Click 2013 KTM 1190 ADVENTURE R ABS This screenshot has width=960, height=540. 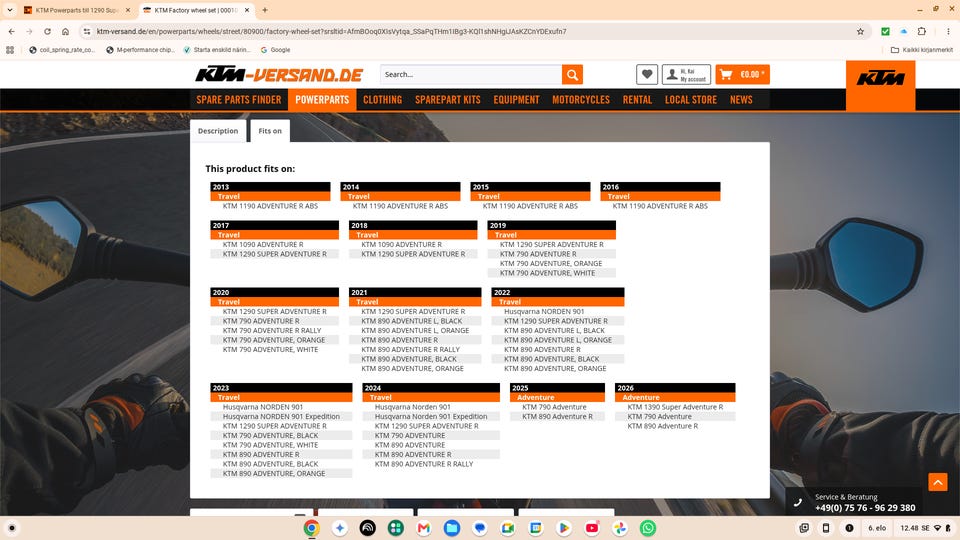(270, 206)
